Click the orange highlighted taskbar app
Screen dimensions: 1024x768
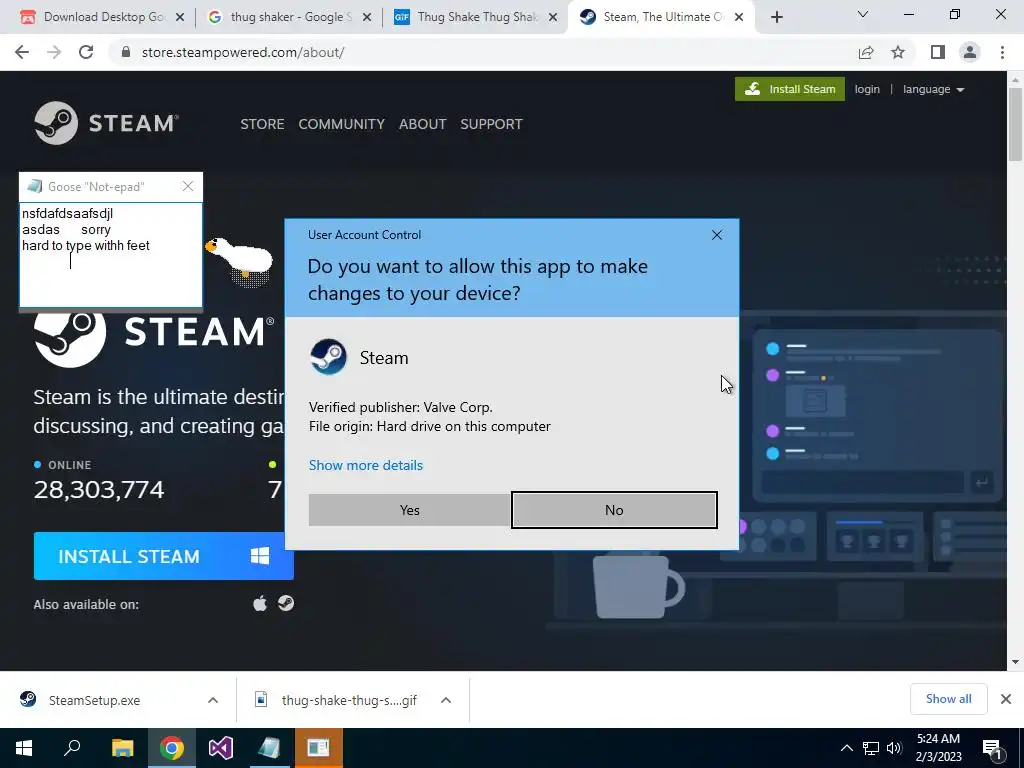coord(319,748)
